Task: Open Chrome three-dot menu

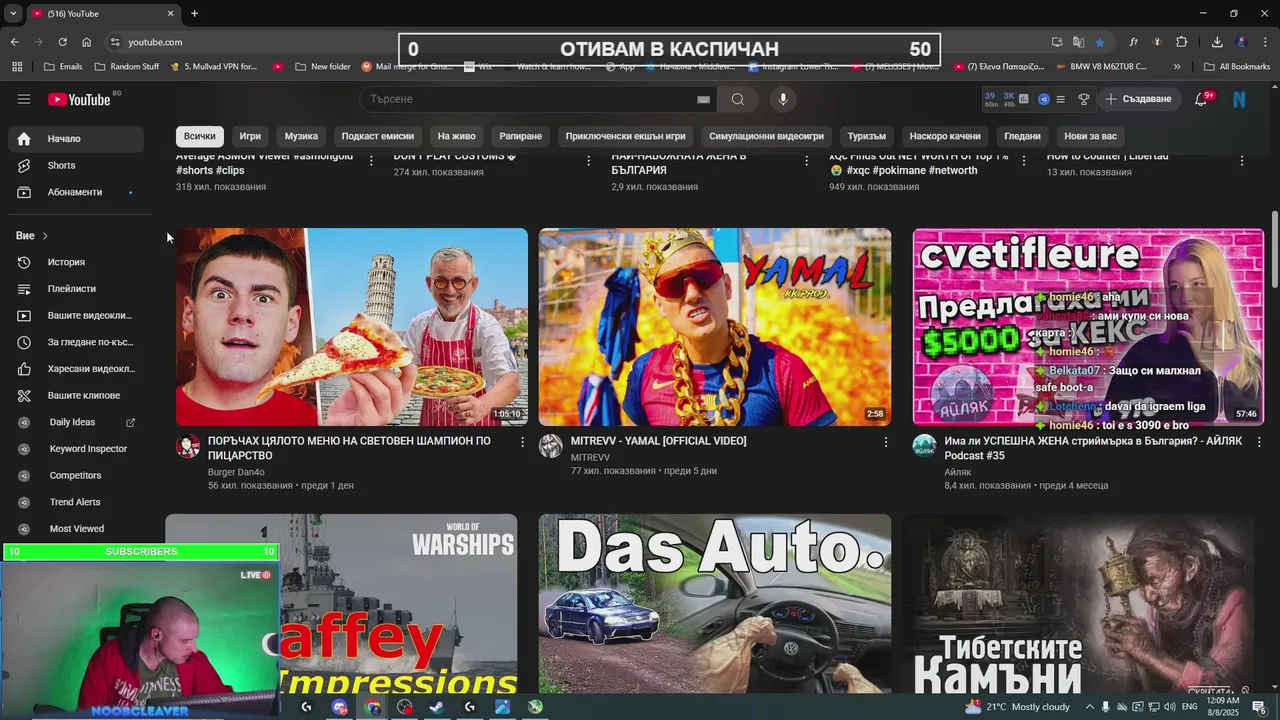Action: [1265, 42]
